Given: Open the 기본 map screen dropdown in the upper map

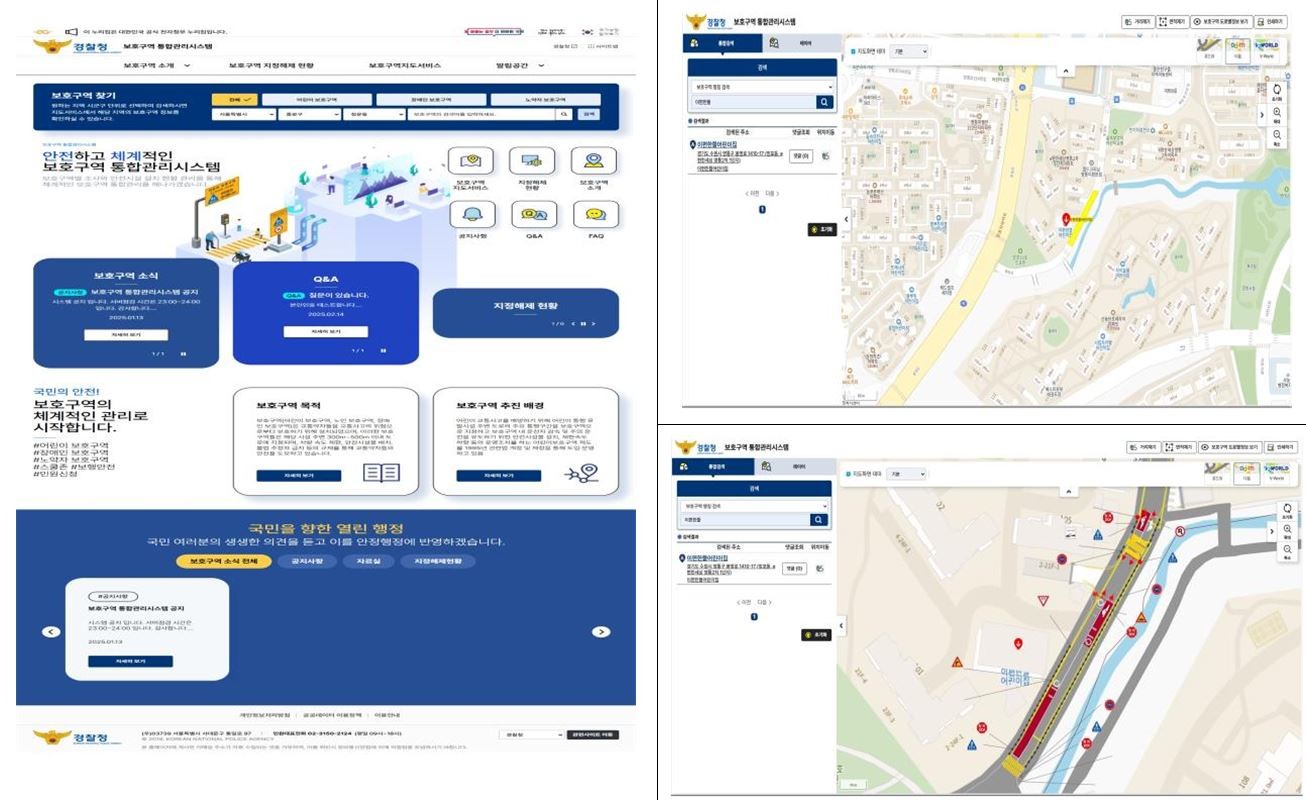Looking at the screenshot, I should click(909, 51).
